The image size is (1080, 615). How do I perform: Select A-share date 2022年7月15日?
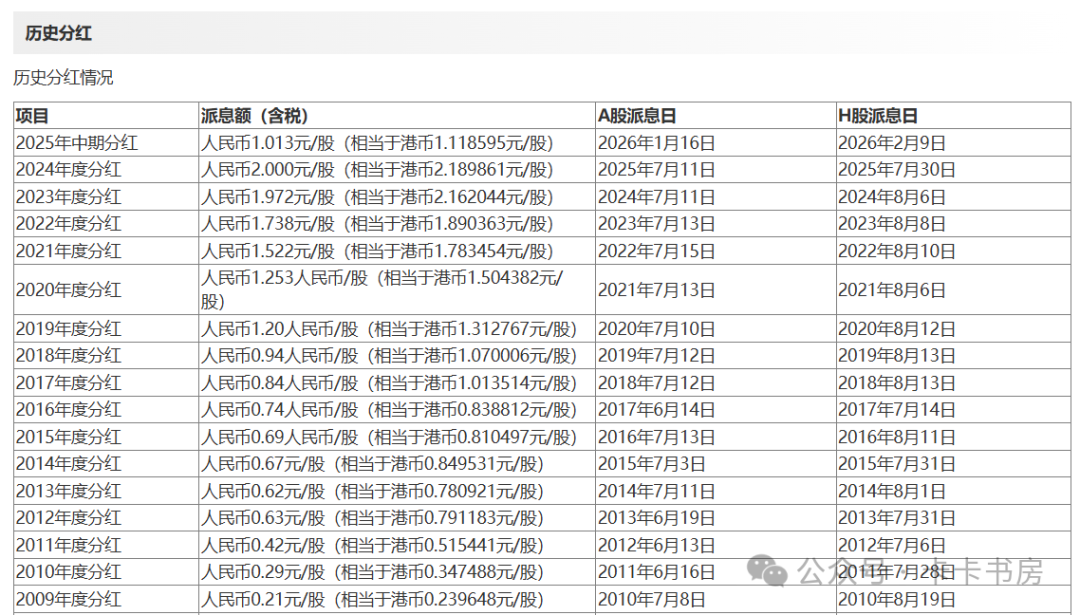[656, 251]
